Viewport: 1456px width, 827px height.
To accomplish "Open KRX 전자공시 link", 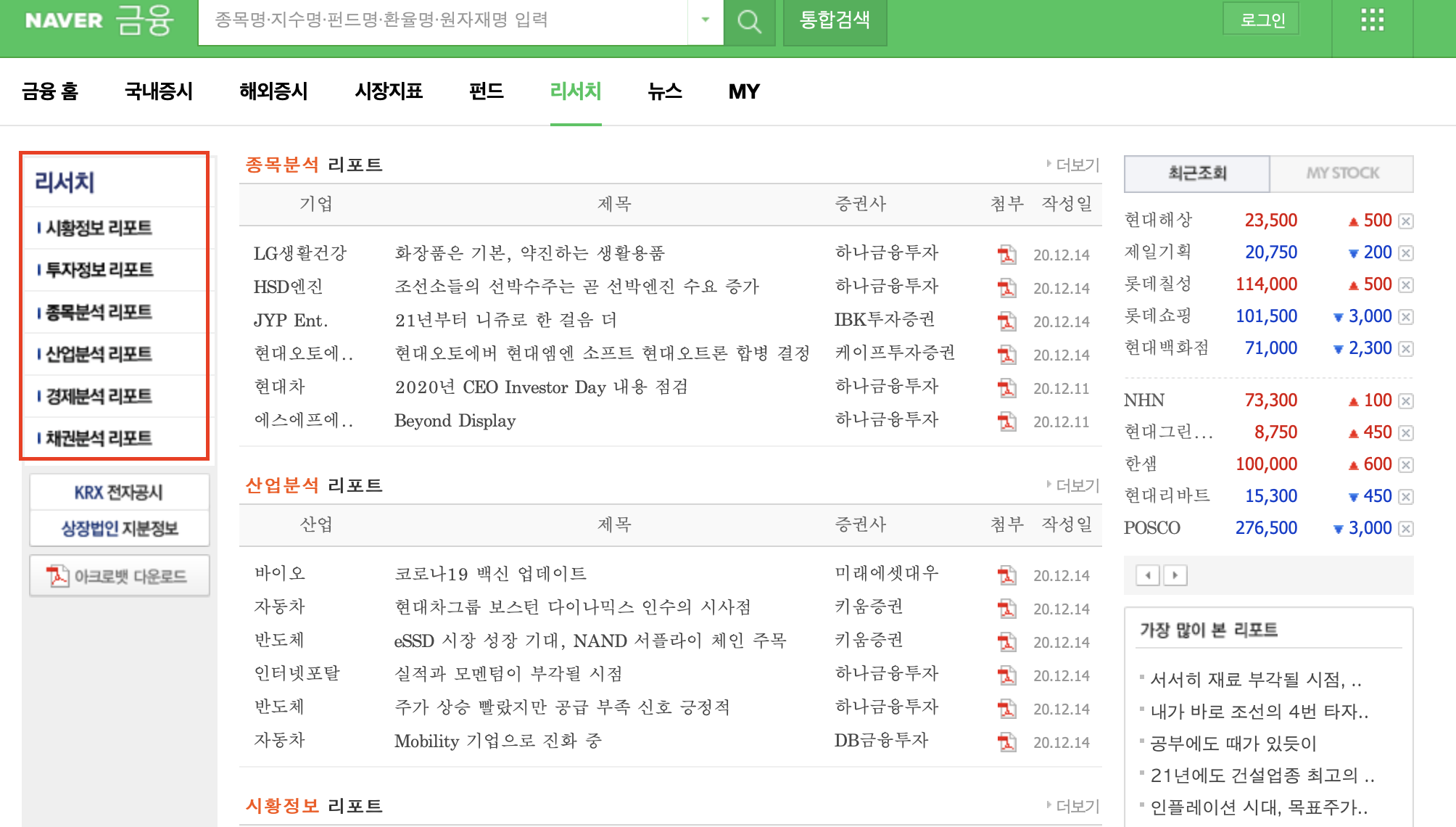I will pyautogui.click(x=119, y=493).
